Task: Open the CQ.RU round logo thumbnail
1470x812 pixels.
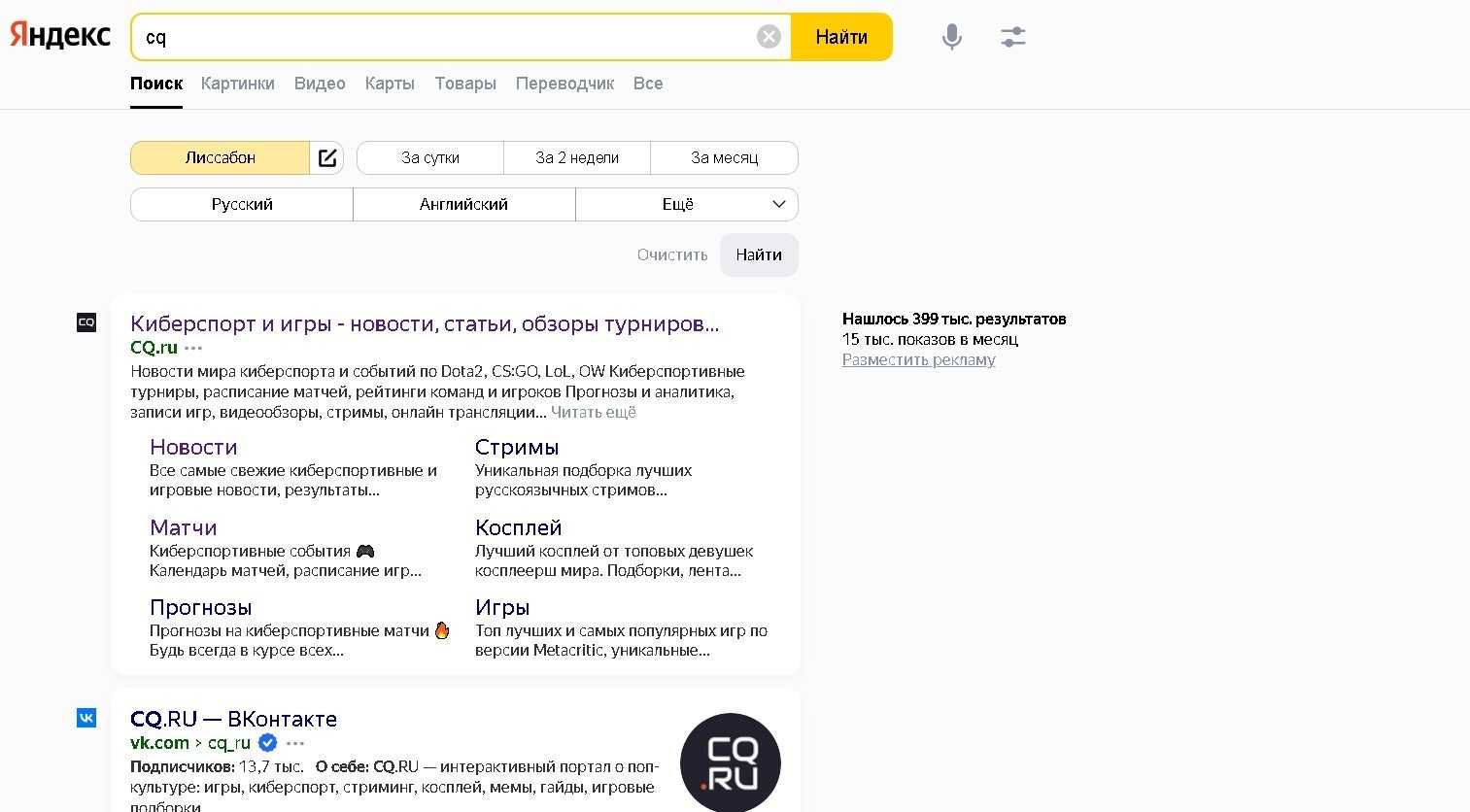Action: click(731, 762)
